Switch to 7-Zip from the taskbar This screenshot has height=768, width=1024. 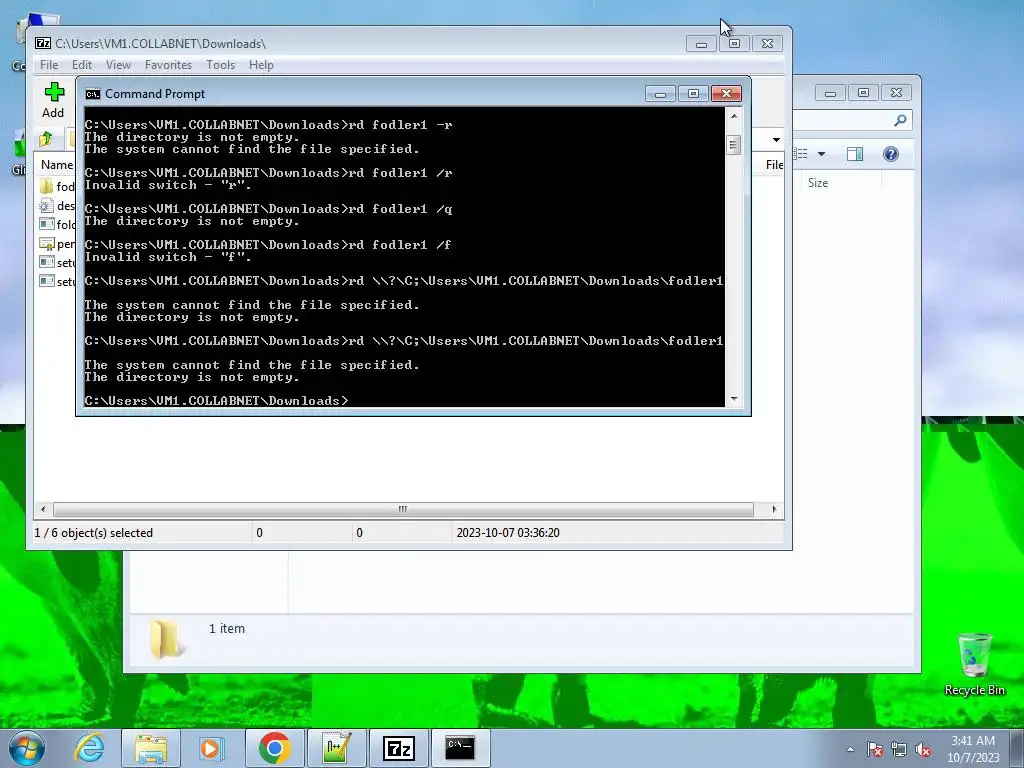point(398,748)
